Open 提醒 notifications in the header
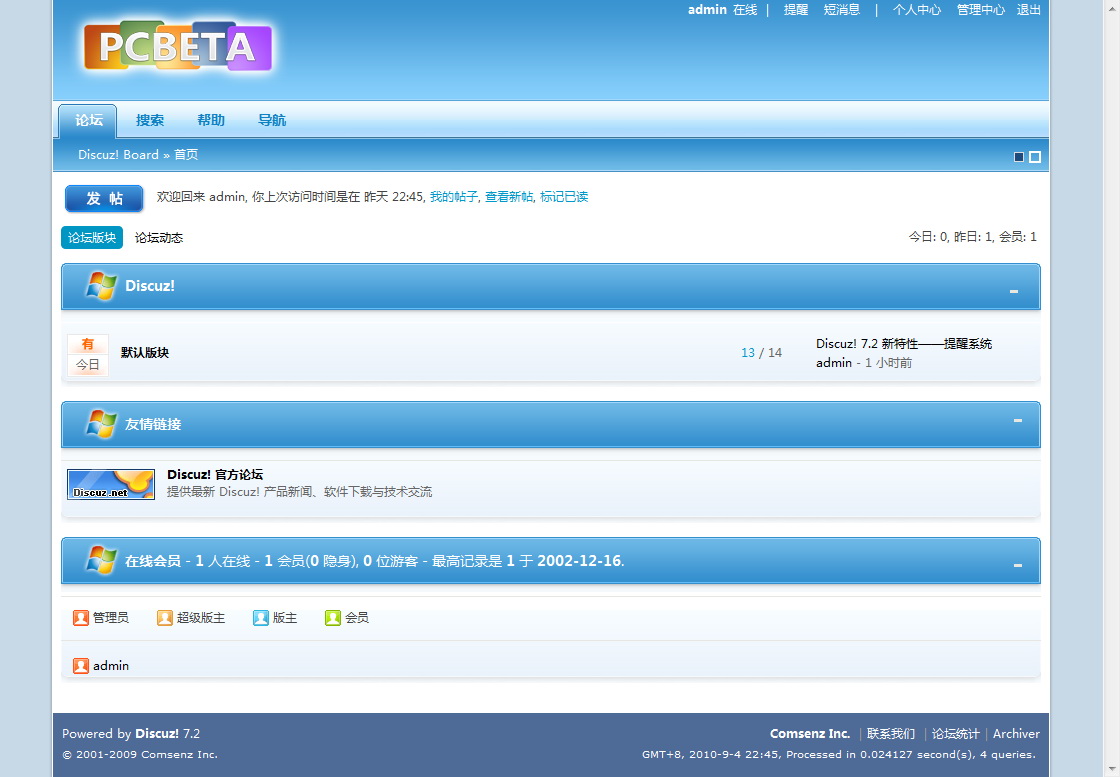The image size is (1120, 777). pyautogui.click(x=796, y=9)
